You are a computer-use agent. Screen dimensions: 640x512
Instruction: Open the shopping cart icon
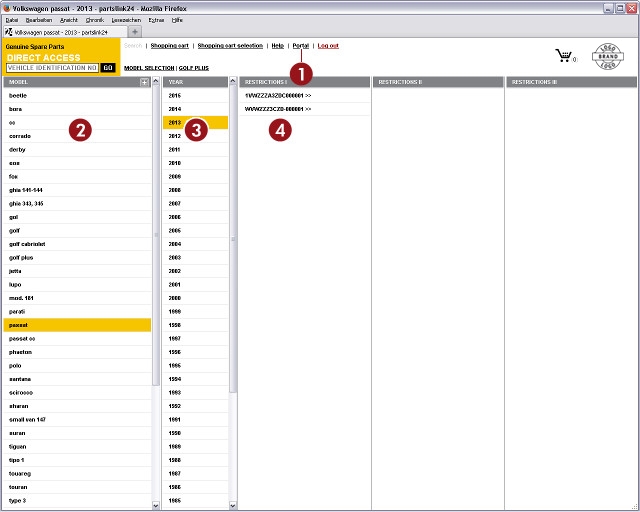pyautogui.click(x=565, y=56)
